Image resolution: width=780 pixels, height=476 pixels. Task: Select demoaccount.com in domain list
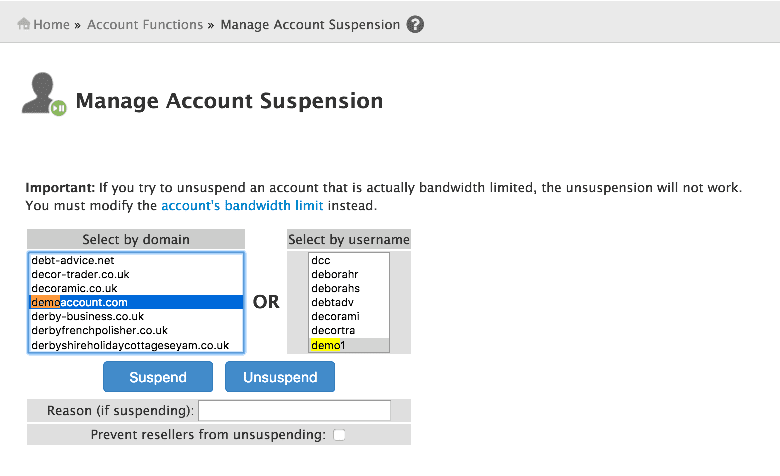(80, 302)
